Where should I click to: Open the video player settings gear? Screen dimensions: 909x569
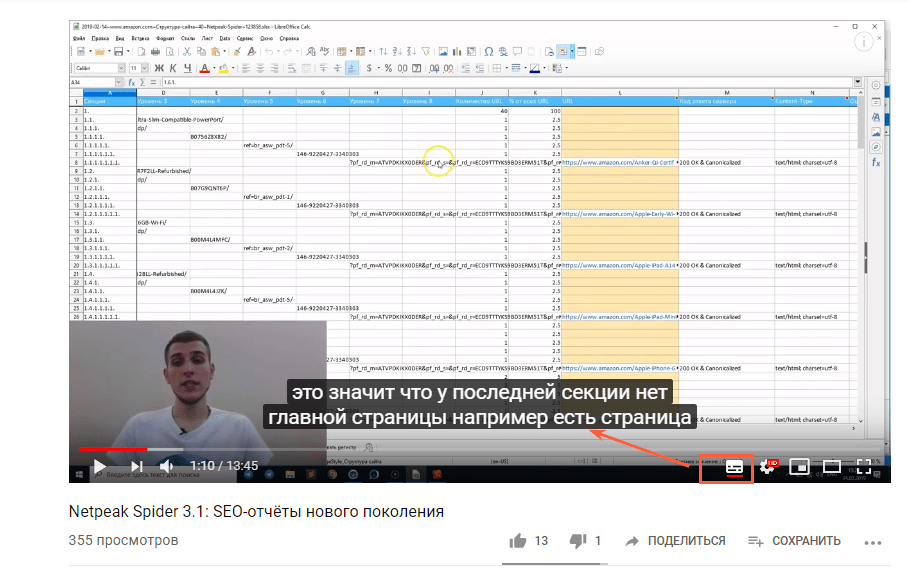click(766, 467)
